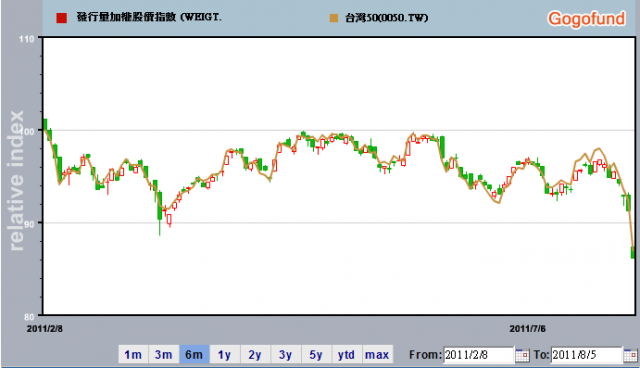Click the 台灣50(0050.TW) legend label
The height and width of the screenshot is (368, 640).
(387, 18)
